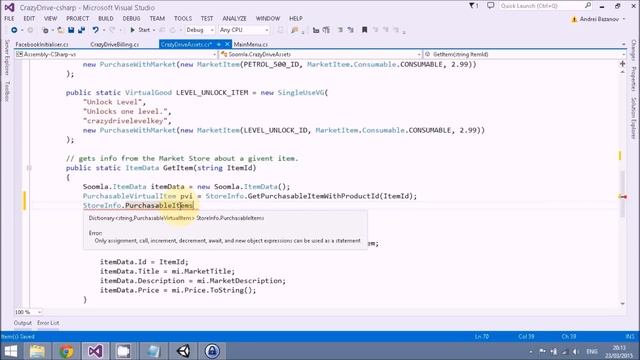640x360 pixels.
Task: Click the padlock app taskbar icon
Action: pos(212,351)
